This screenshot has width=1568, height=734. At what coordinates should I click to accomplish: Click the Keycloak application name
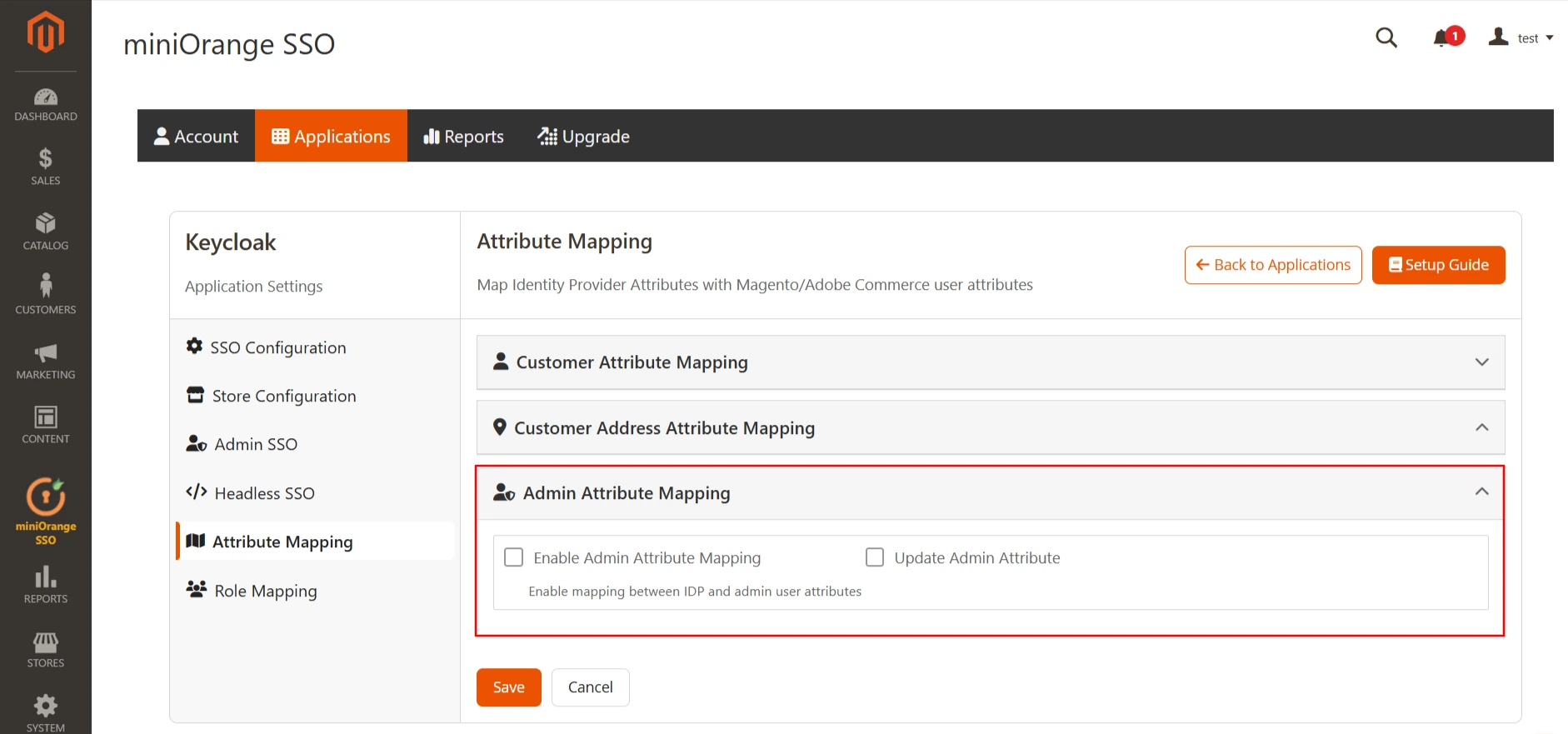pyautogui.click(x=231, y=242)
